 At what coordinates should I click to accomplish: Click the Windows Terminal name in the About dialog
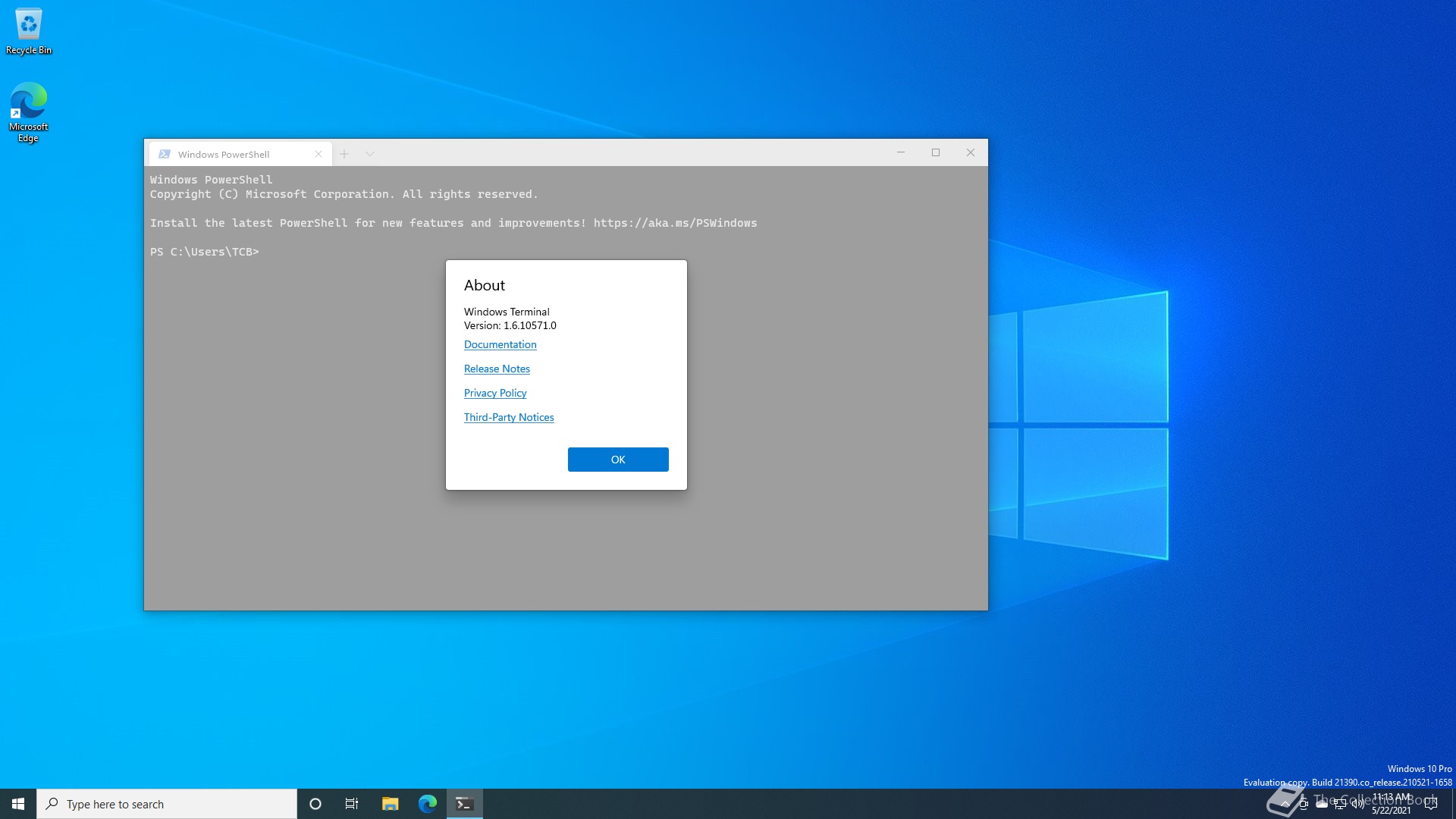tap(507, 312)
